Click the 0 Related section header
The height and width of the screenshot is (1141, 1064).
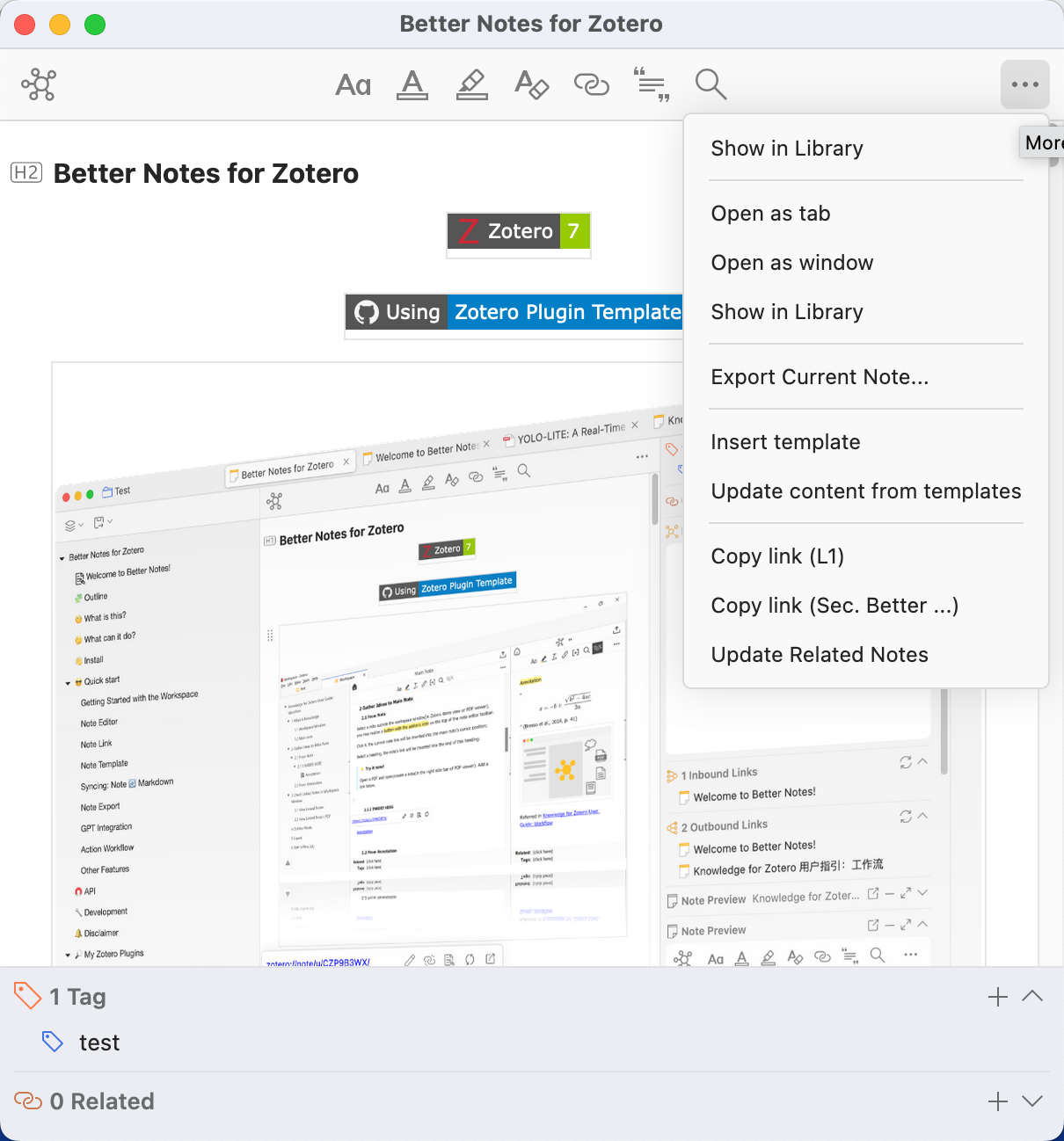point(102,1101)
